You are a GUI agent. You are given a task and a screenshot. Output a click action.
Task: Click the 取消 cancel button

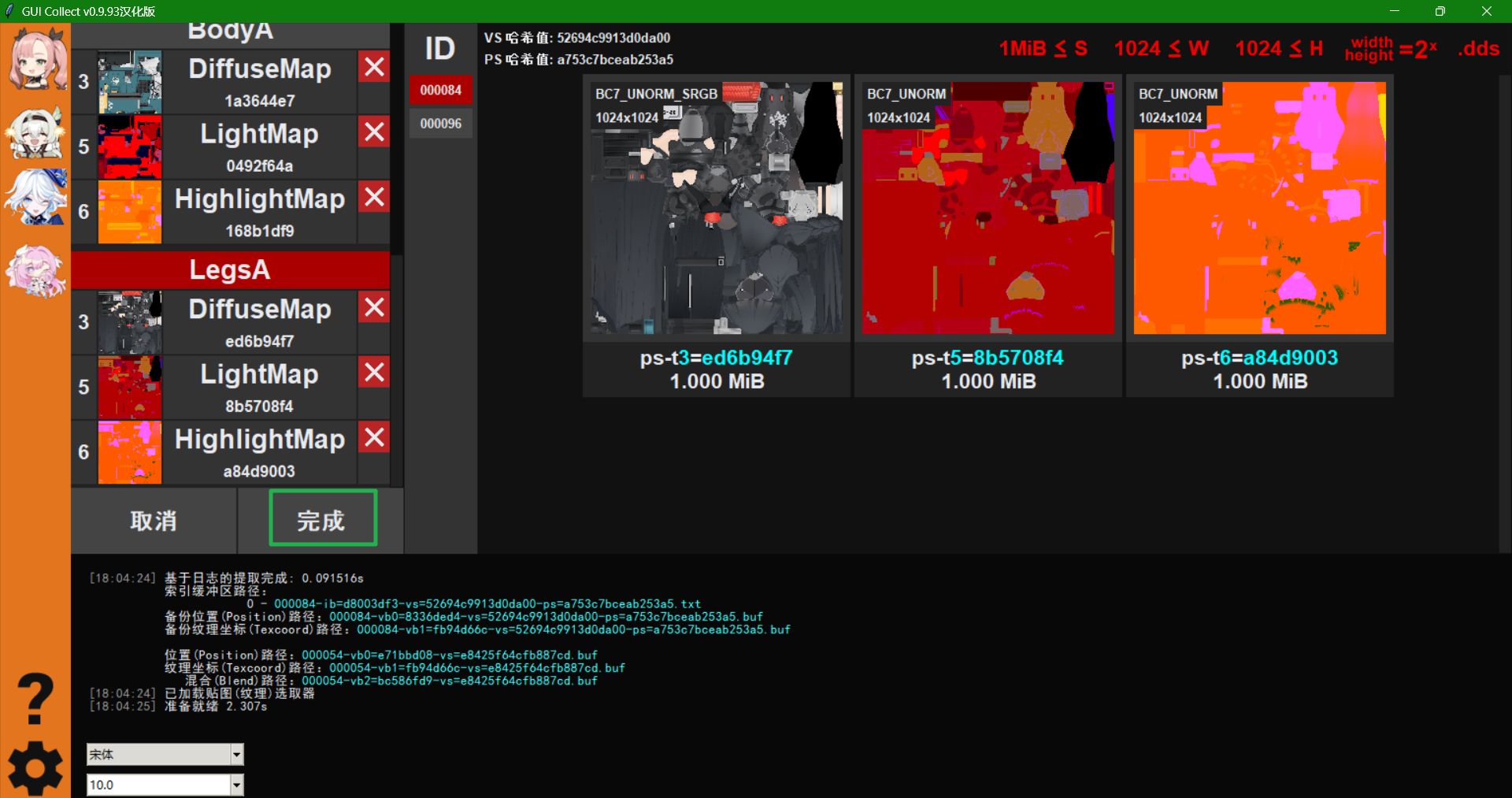click(x=153, y=520)
